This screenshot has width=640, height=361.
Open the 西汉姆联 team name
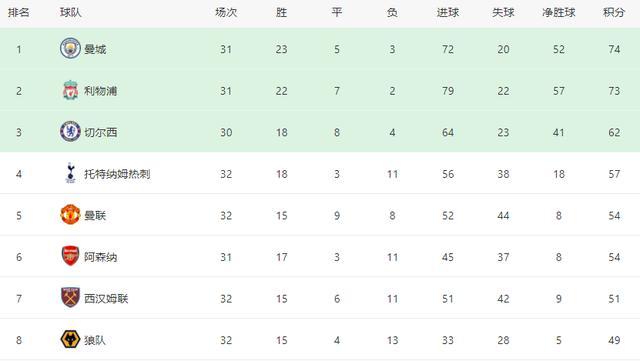(x=106, y=299)
